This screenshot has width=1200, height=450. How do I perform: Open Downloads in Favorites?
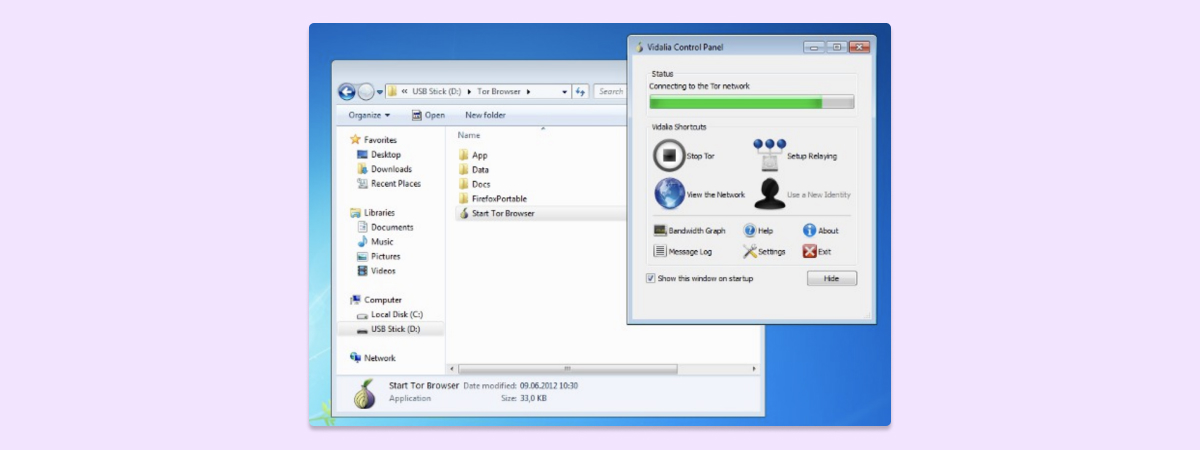point(384,169)
